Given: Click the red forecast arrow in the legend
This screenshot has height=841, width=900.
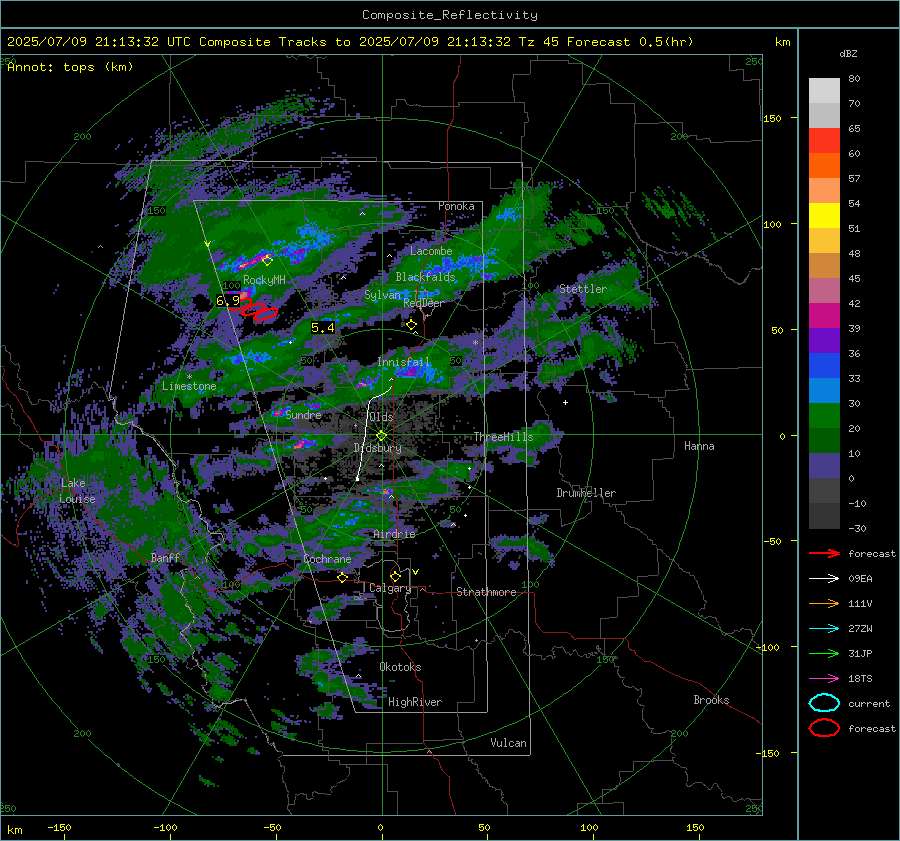Looking at the screenshot, I should 824,553.
